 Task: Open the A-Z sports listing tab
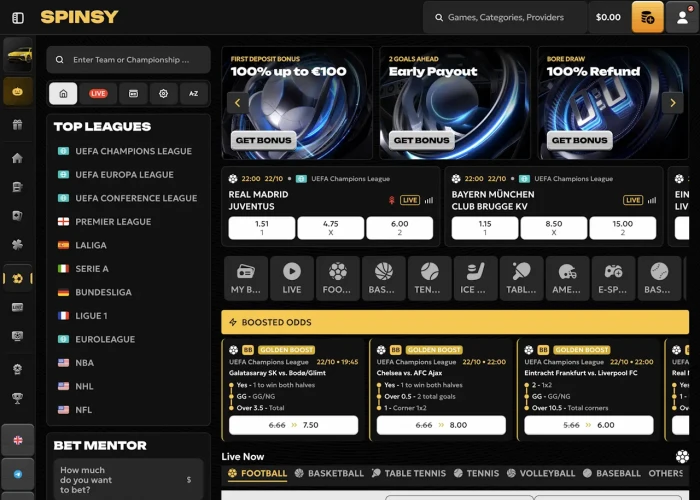coord(193,94)
